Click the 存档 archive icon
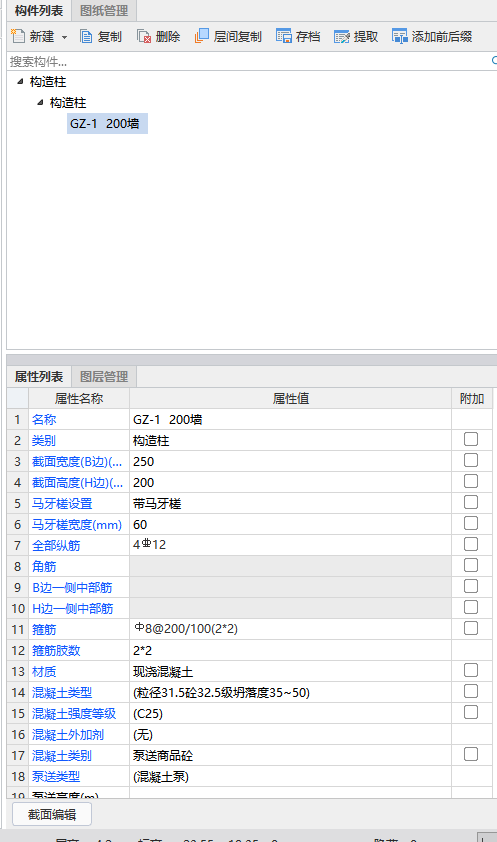Screen dimensions: 497x842 point(284,36)
